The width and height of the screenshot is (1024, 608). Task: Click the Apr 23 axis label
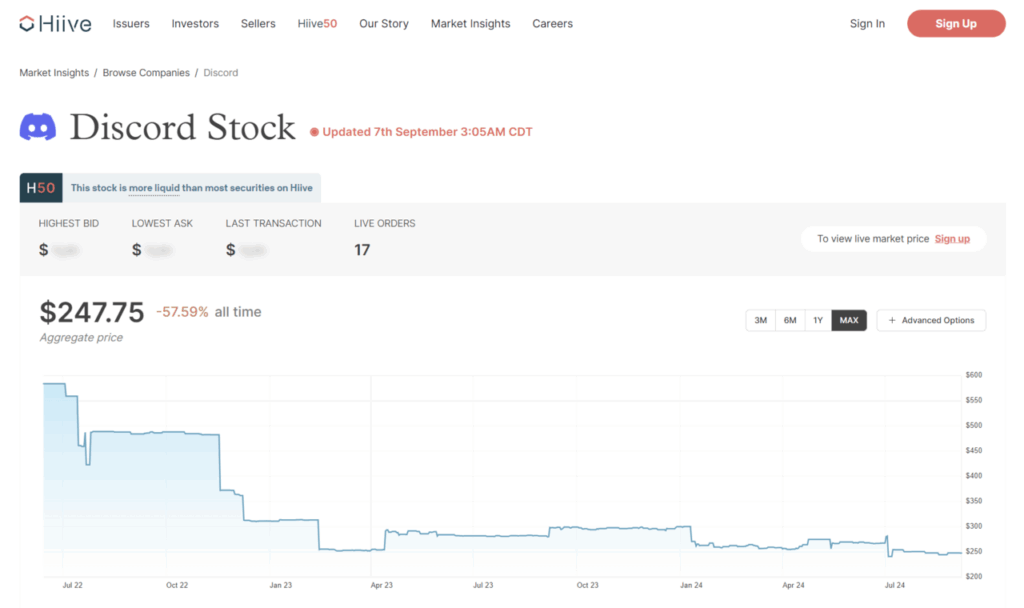(x=382, y=585)
